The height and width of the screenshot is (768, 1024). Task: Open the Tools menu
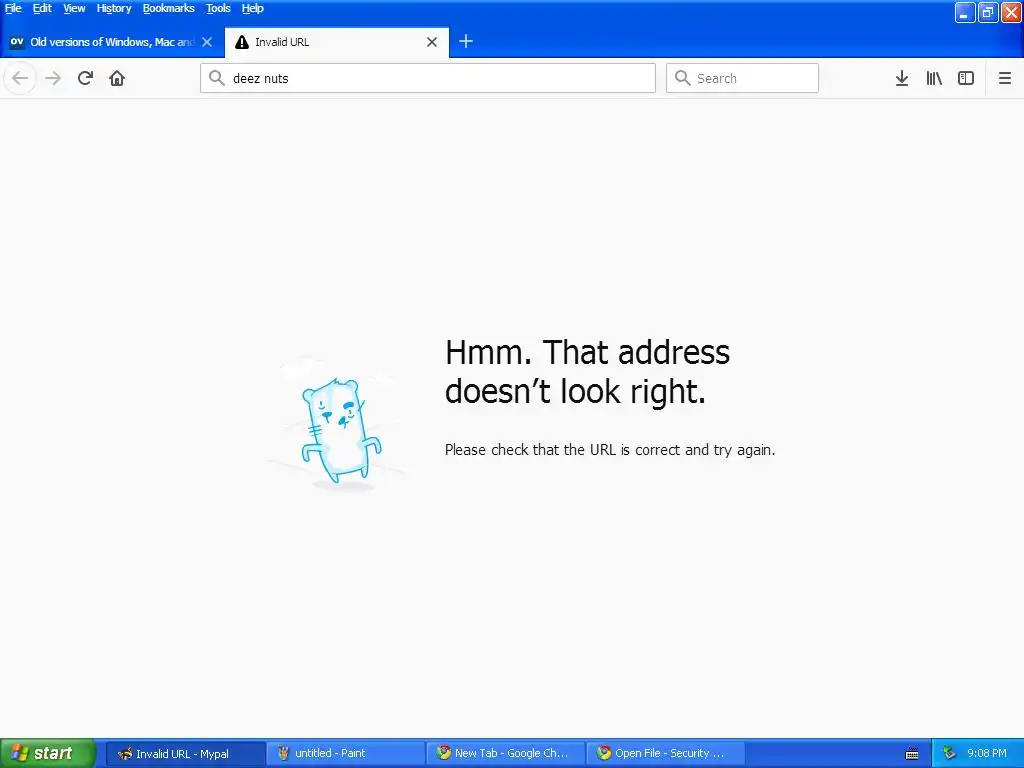click(x=218, y=8)
